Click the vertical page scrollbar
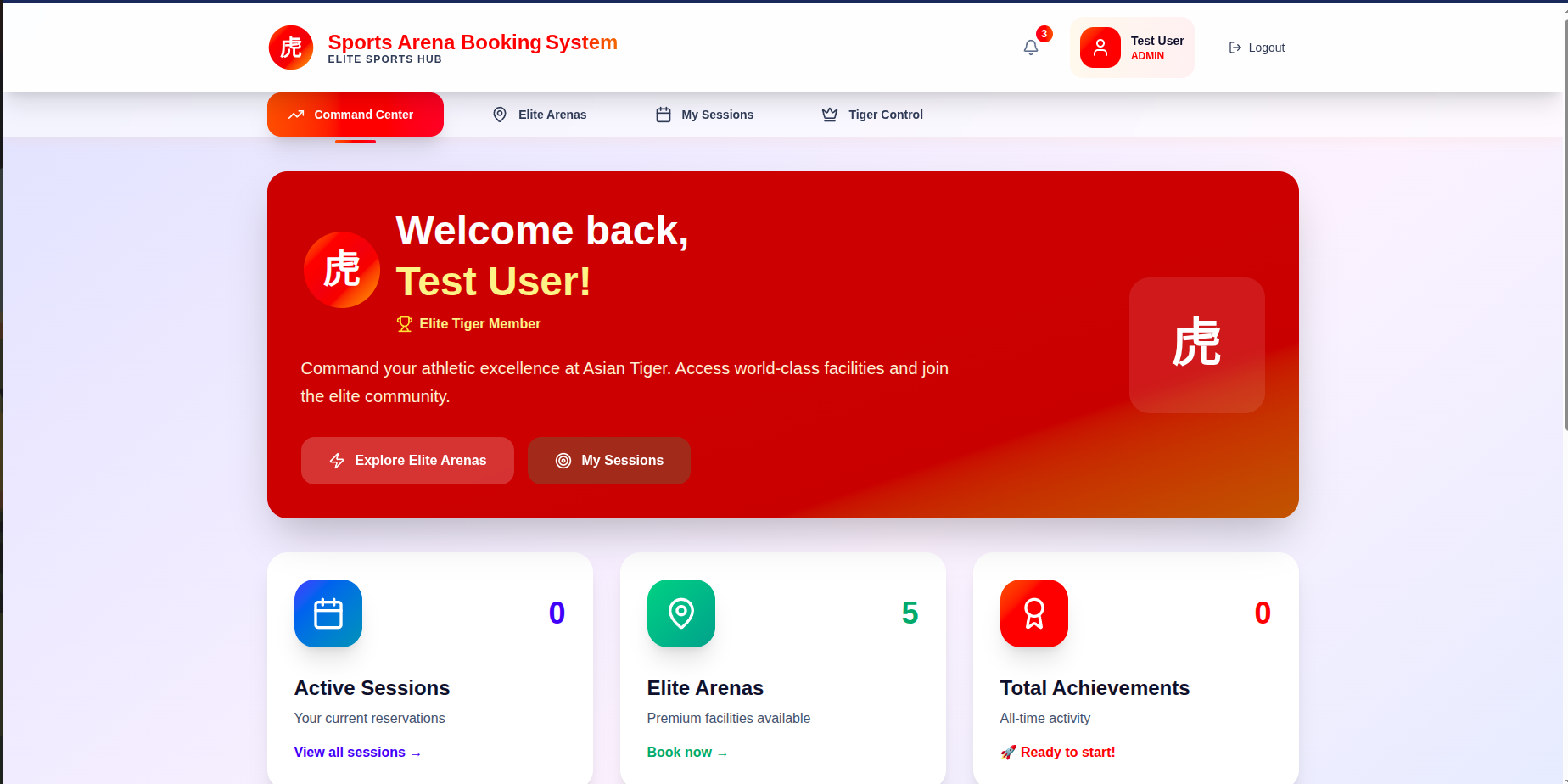 1564,221
